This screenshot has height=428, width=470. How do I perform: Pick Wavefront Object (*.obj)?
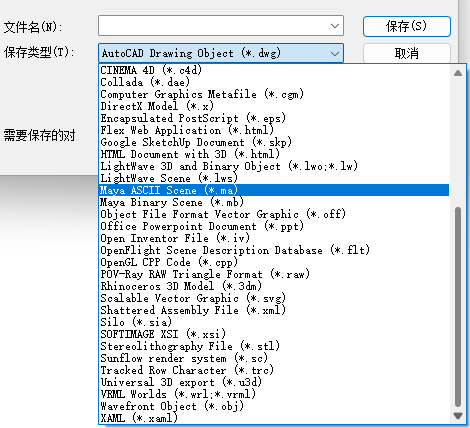point(274,406)
